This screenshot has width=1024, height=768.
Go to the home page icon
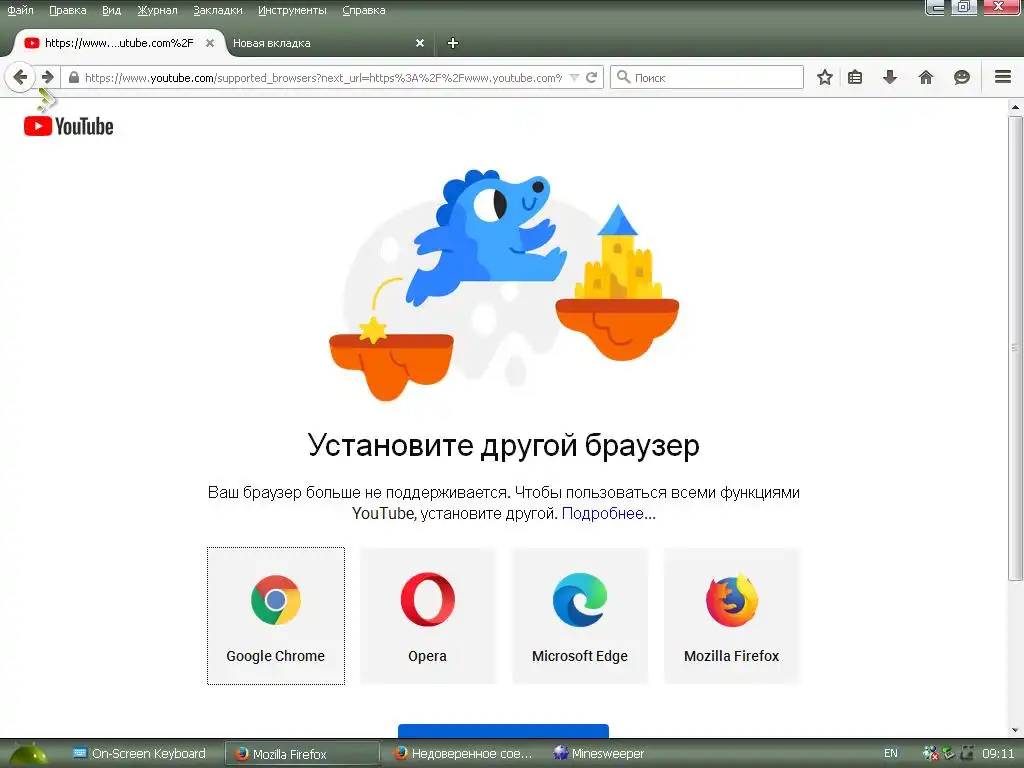pos(925,77)
